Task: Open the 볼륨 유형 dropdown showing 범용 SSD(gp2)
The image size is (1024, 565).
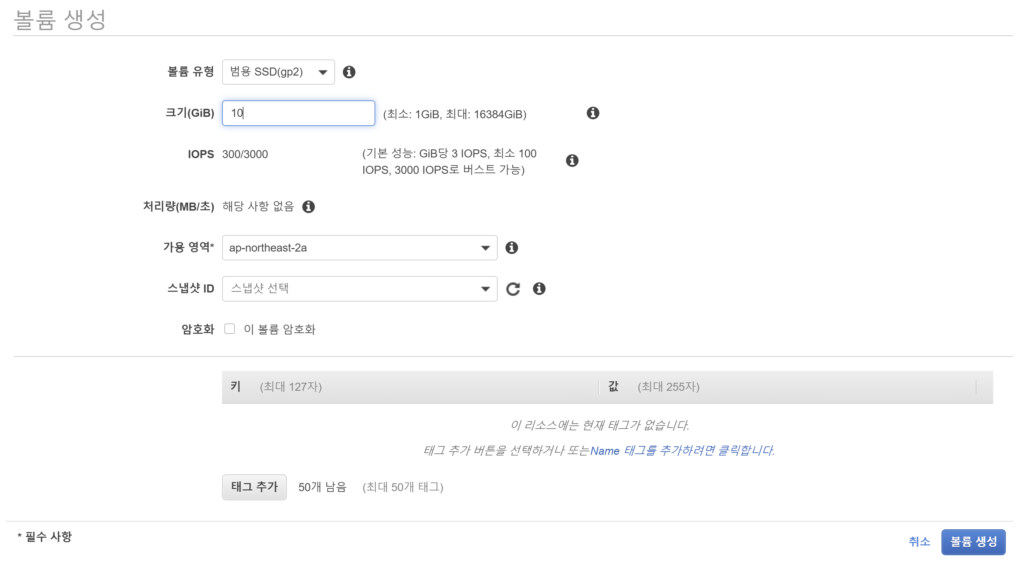Action: pos(278,72)
